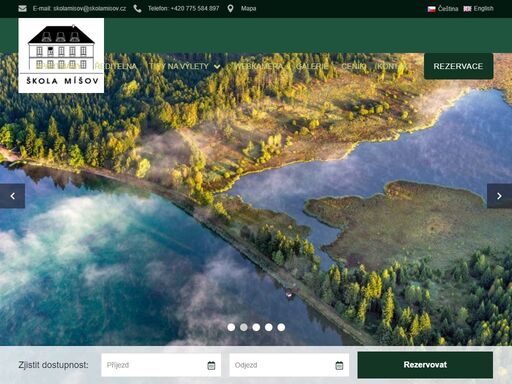Viewport: 512px width, 384px height.
Task: Click the email envelope icon
Action: click(22, 9)
